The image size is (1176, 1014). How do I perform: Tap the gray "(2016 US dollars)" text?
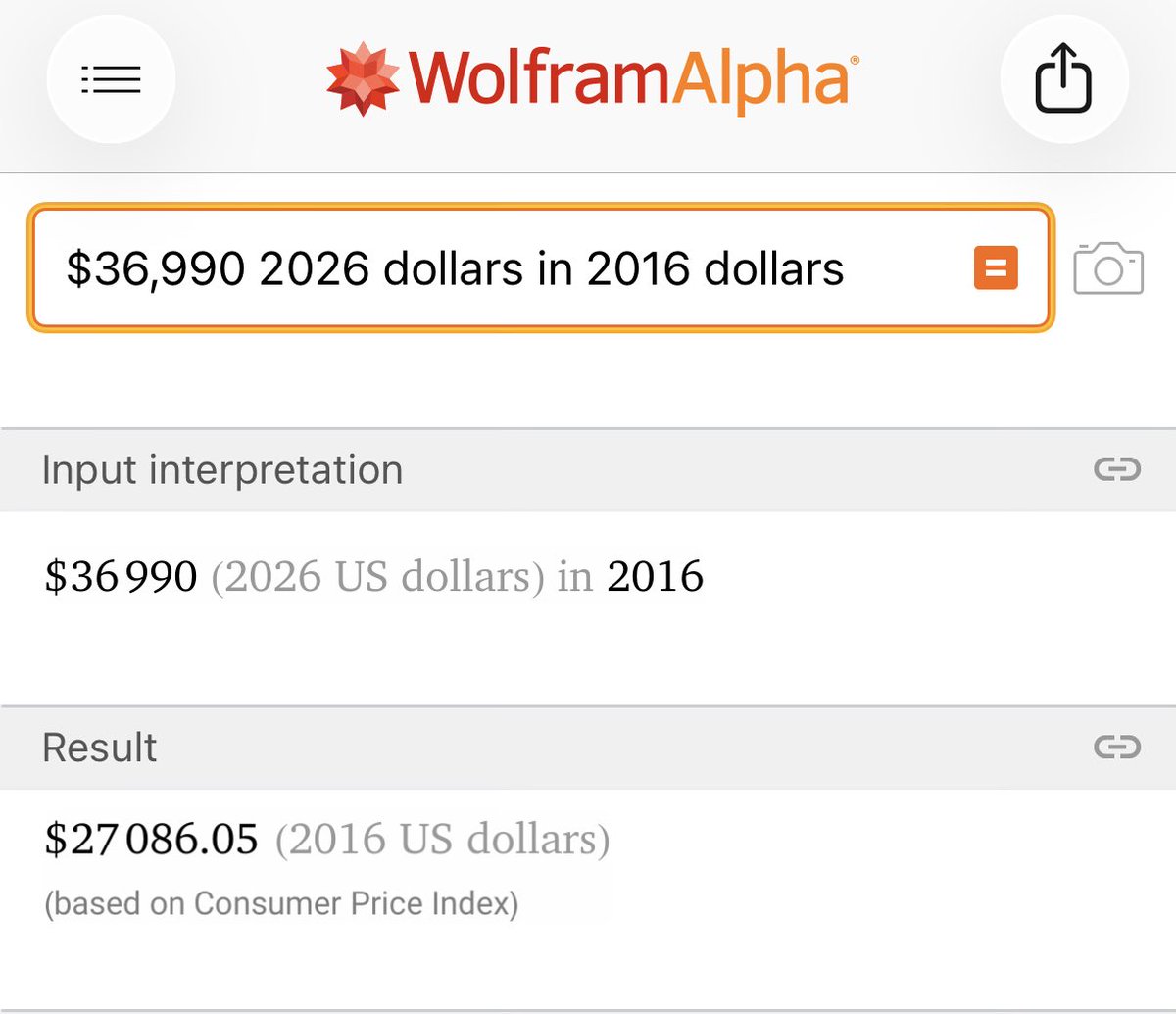click(442, 840)
